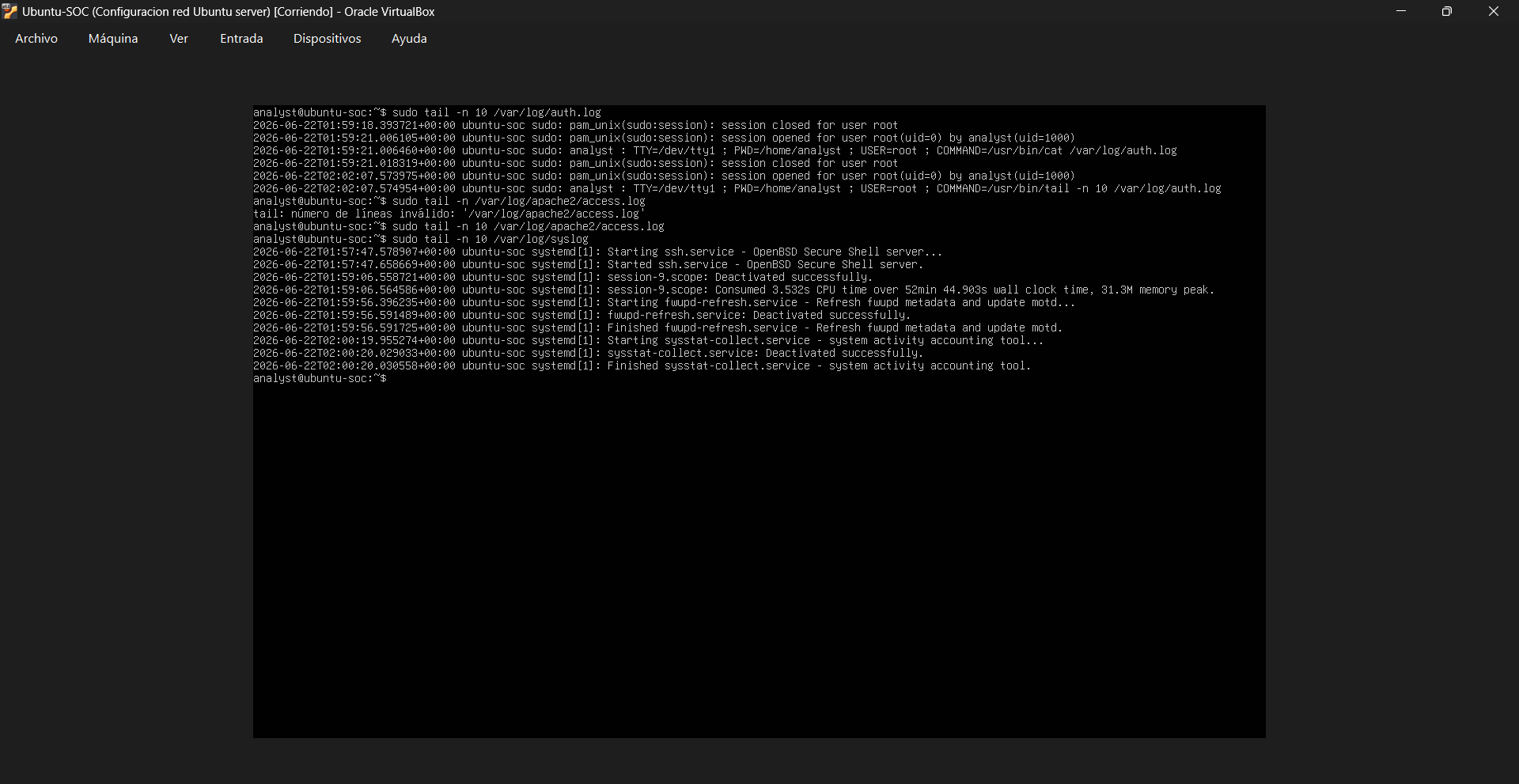Click the 'Finished fwupd-refresh.service' log line
Viewport: 1519px width, 784px height.
point(658,328)
